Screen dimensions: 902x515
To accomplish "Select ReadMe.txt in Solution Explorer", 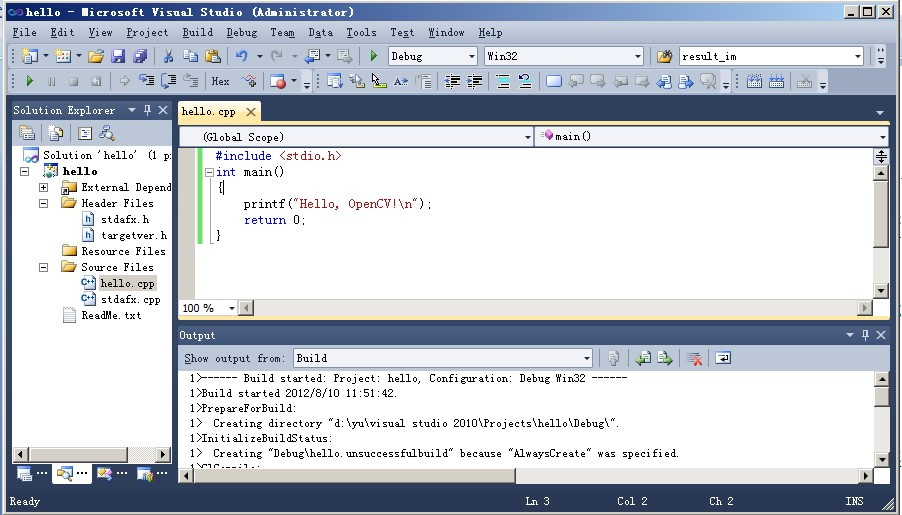I will coord(111,315).
